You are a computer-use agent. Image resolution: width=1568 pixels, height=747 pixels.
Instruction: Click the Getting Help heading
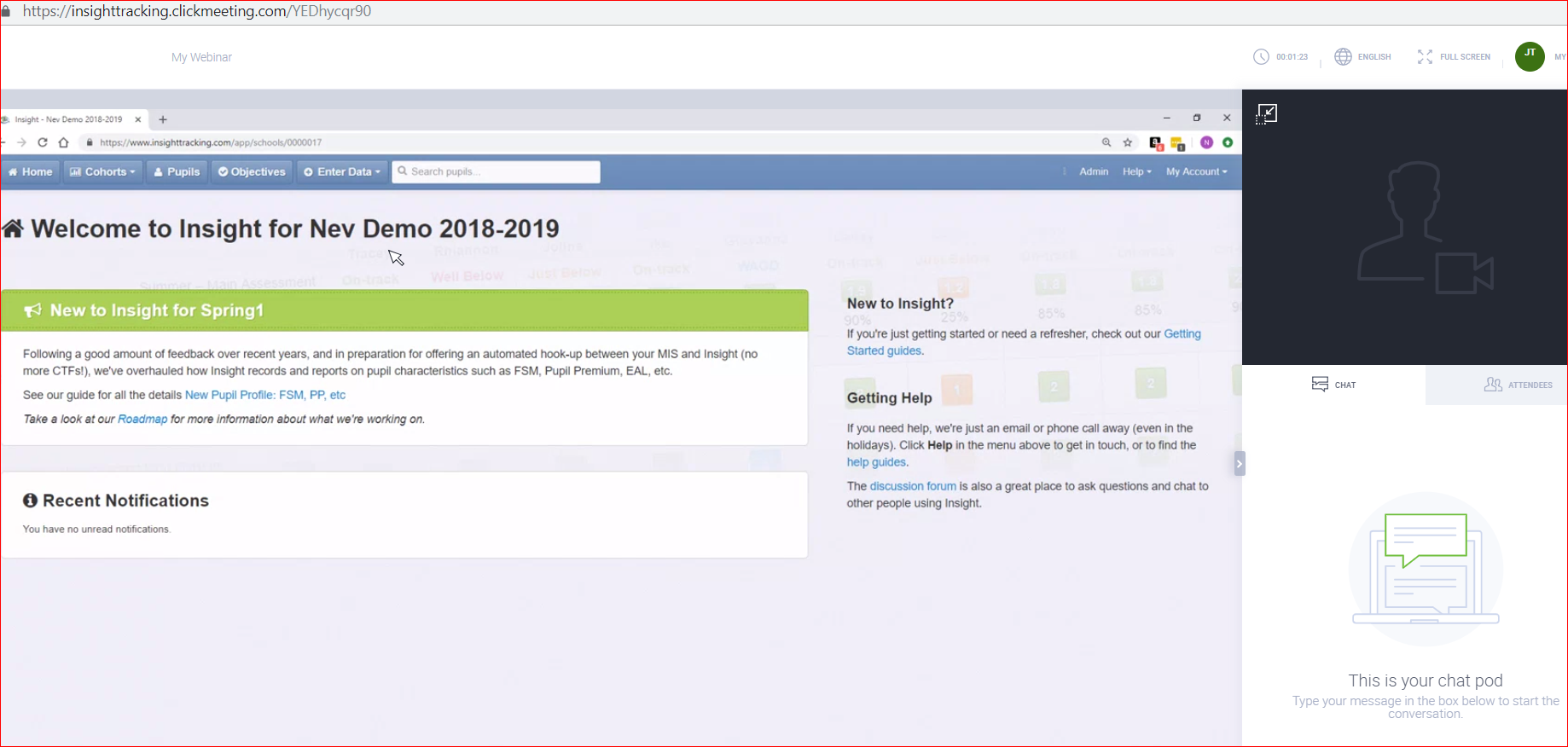[889, 397]
